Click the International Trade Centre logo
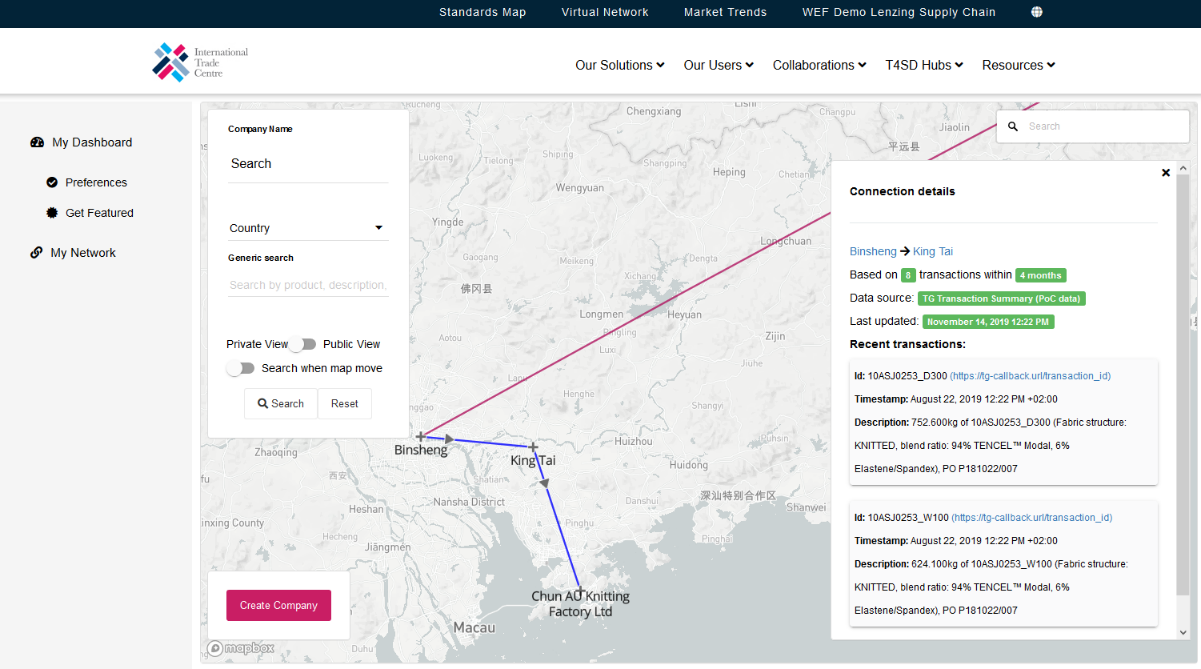This screenshot has width=1201, height=669. (200, 62)
